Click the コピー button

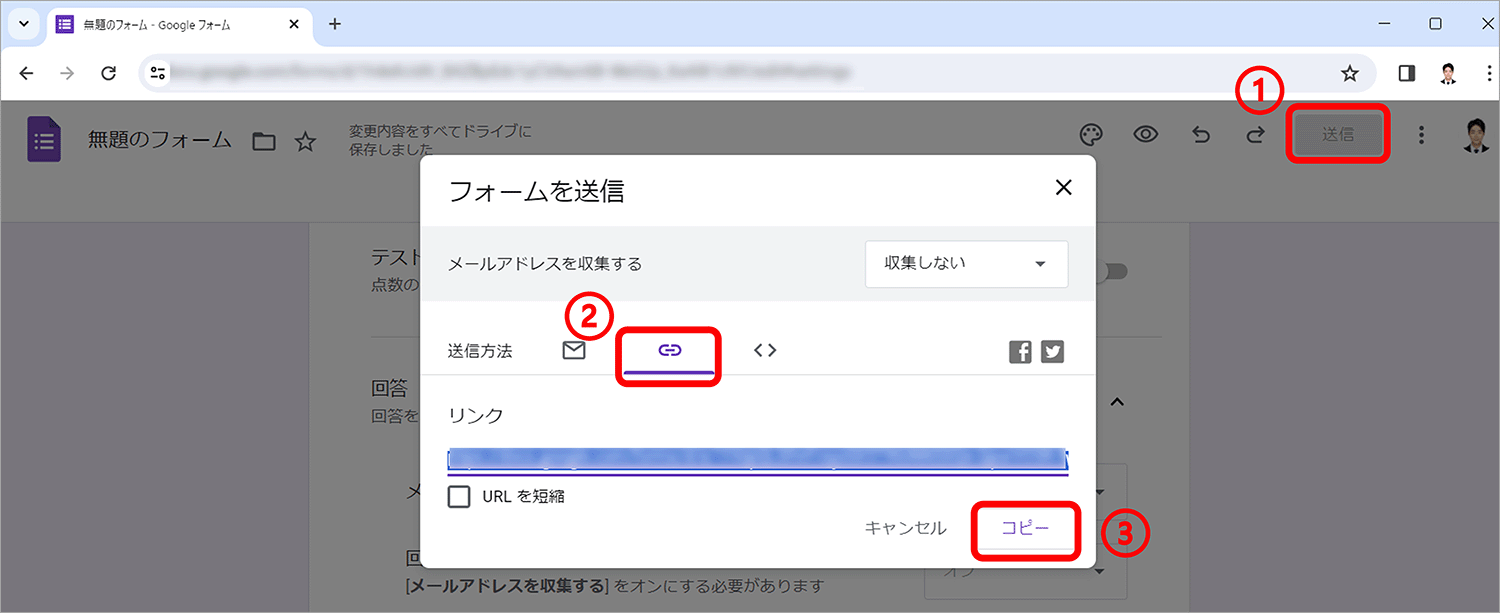tap(1026, 529)
